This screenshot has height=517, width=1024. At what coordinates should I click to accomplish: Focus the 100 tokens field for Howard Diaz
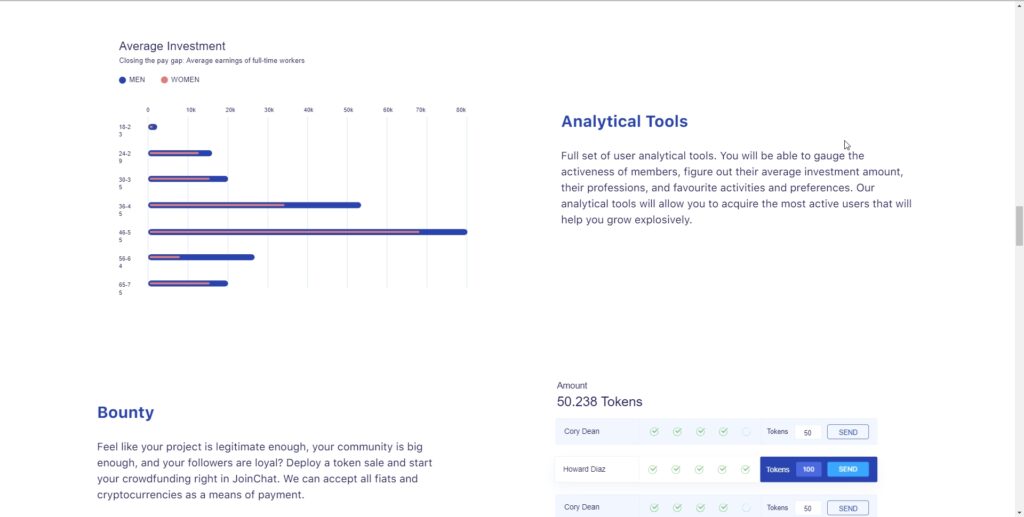pos(808,469)
